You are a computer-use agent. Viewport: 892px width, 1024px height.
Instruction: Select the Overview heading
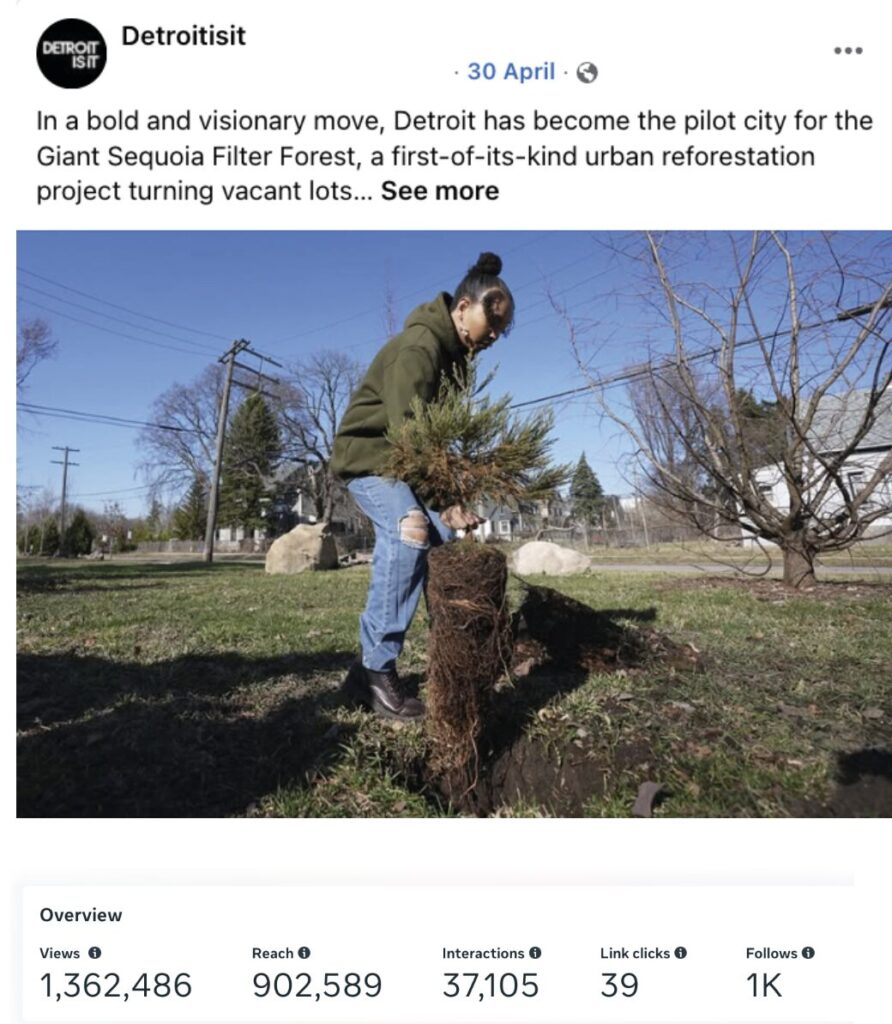pyautogui.click(x=81, y=915)
